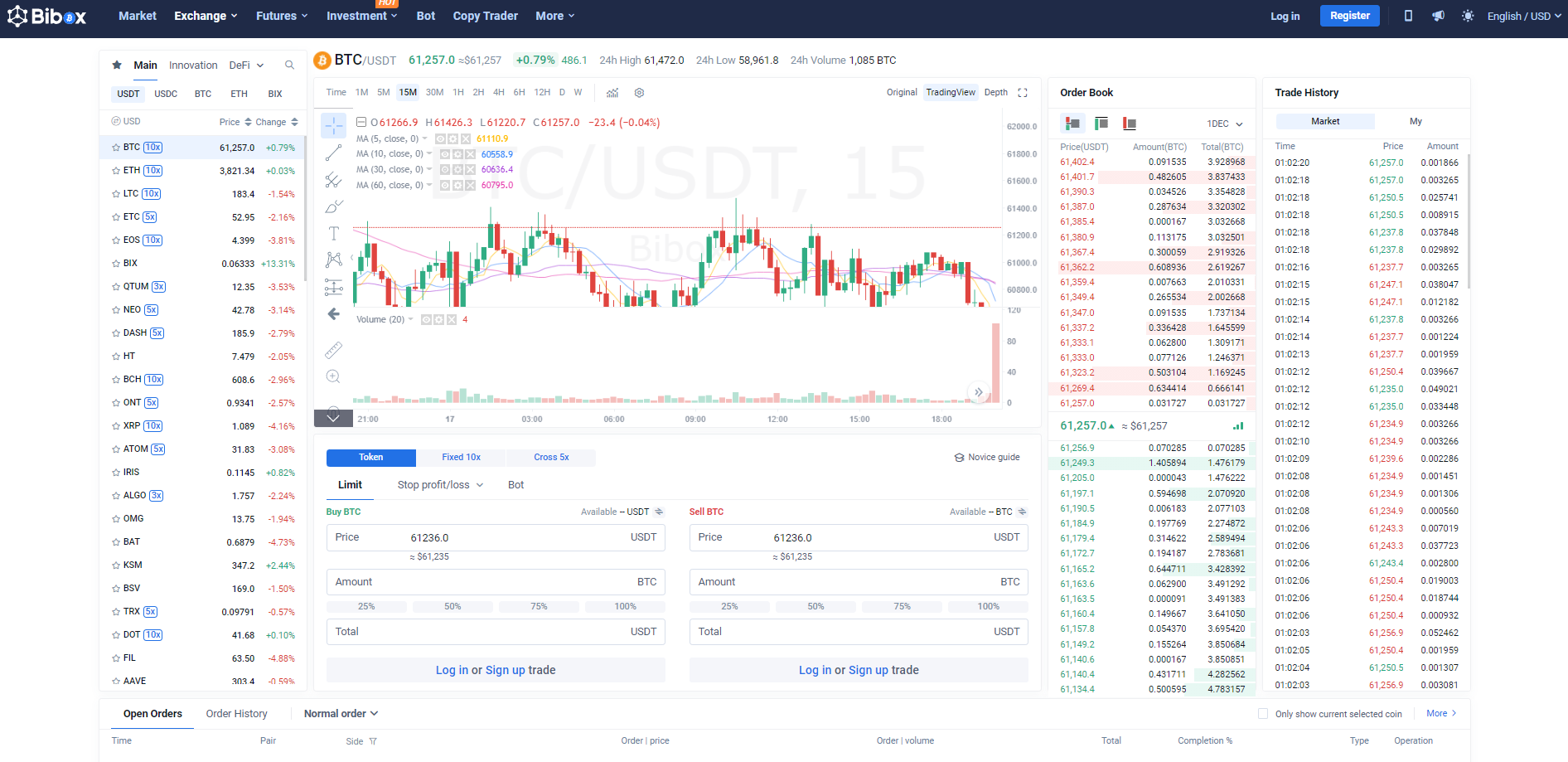Image resolution: width=1568 pixels, height=762 pixels.
Task: Switch to the Order History tab
Action: (x=236, y=714)
